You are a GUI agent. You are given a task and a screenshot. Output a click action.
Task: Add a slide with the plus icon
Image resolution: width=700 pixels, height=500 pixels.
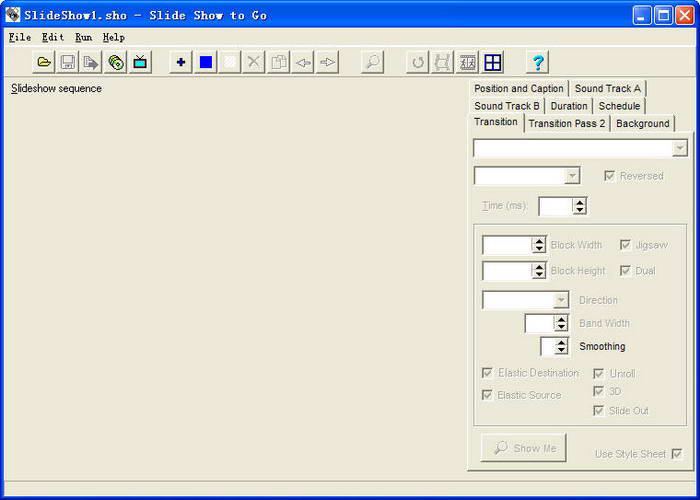coord(181,62)
